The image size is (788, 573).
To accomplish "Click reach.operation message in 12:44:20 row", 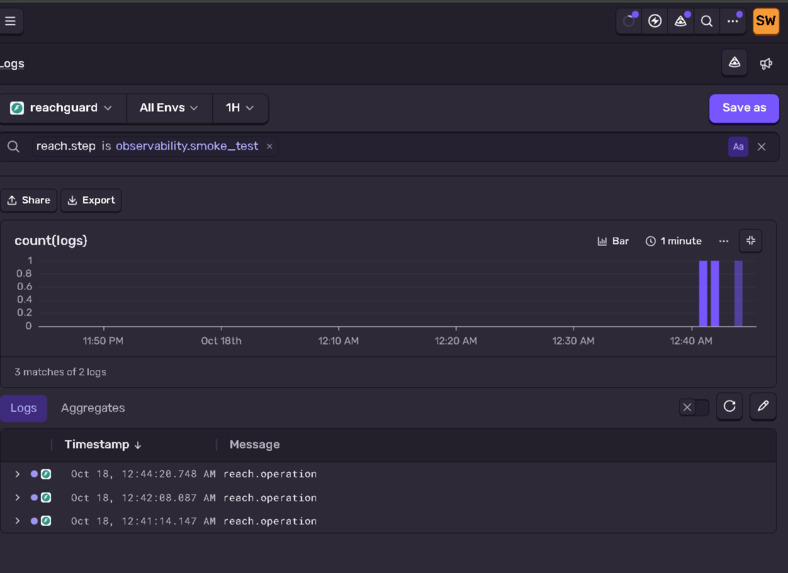I will click(270, 474).
